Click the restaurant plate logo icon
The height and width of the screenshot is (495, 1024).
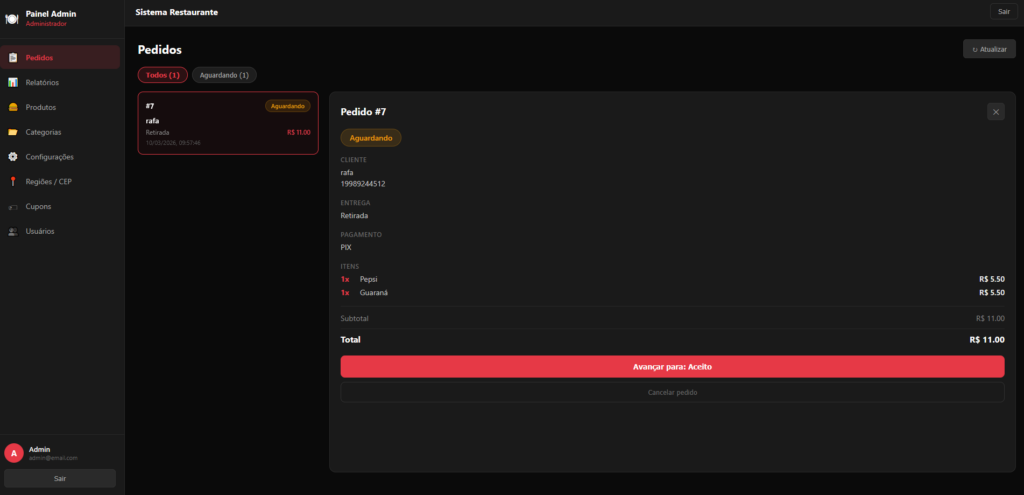tap(12, 18)
